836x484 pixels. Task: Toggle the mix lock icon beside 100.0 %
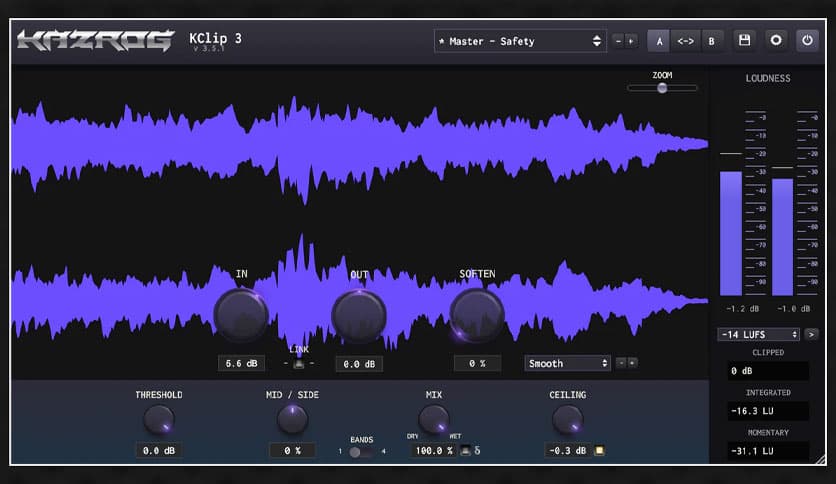(x=465, y=450)
